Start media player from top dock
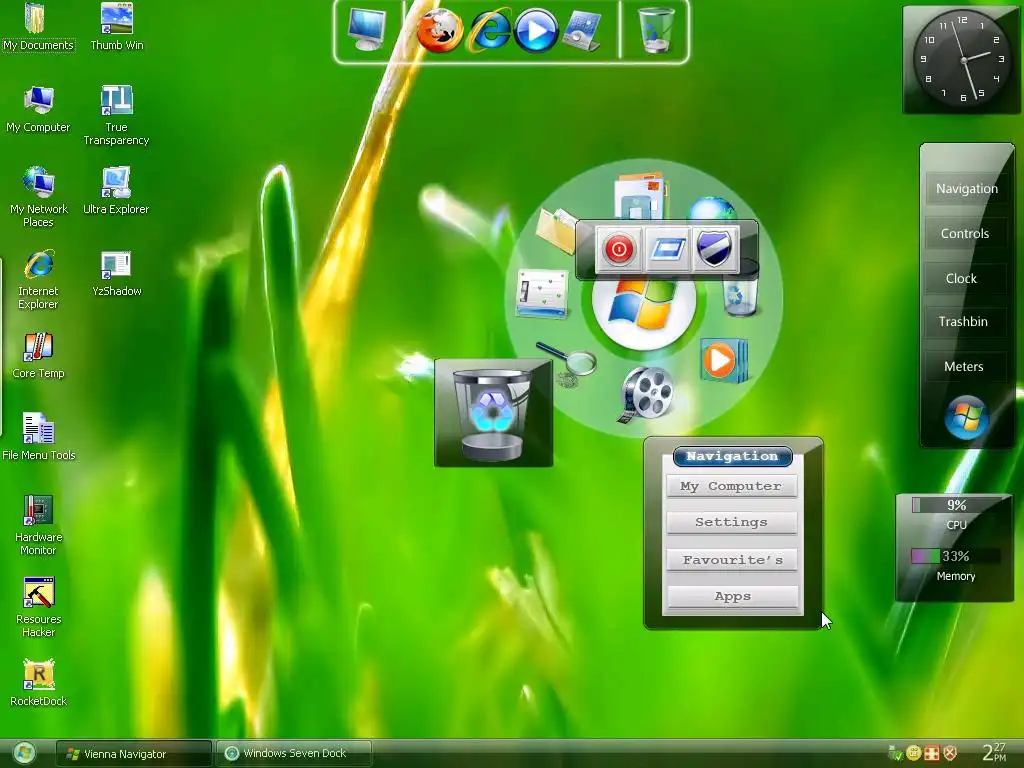1024x768 pixels. (x=536, y=31)
